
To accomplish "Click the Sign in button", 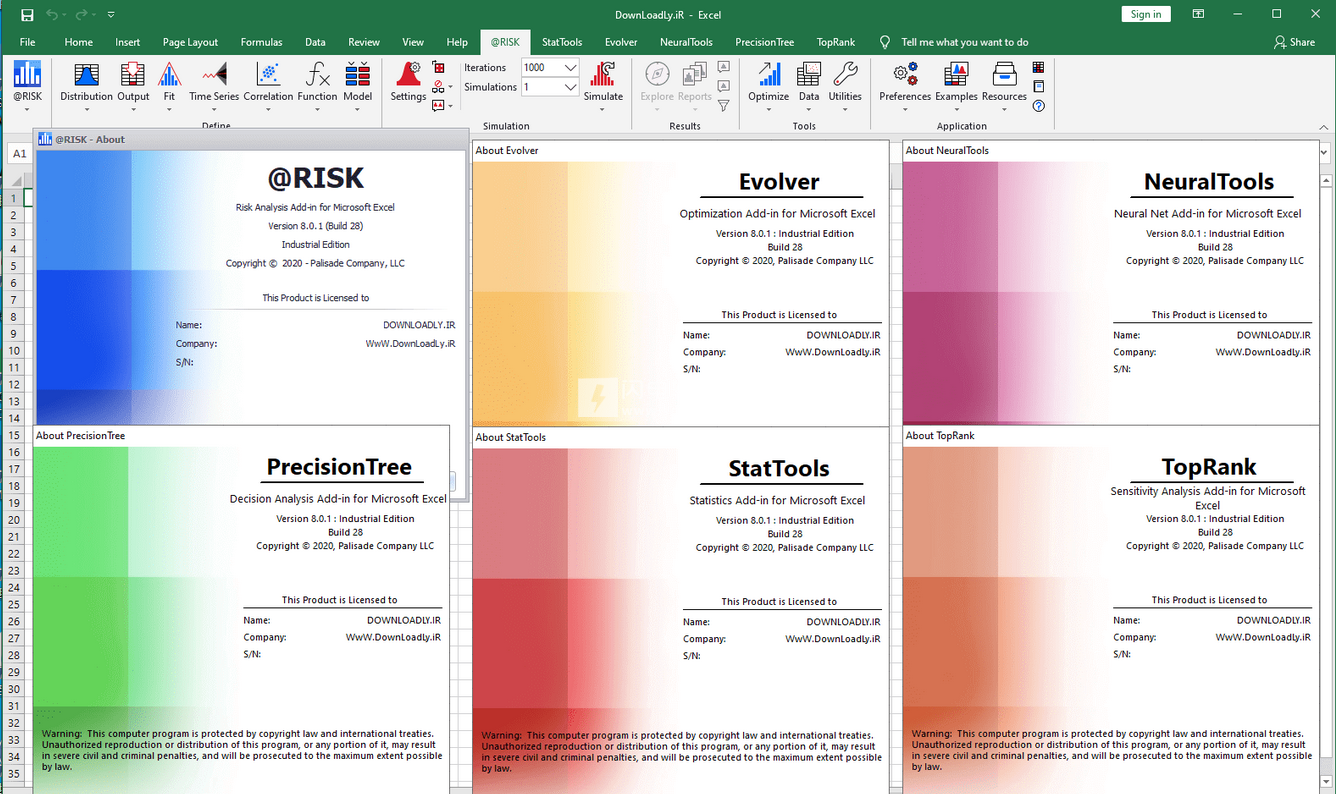I will pyautogui.click(x=1146, y=14).
